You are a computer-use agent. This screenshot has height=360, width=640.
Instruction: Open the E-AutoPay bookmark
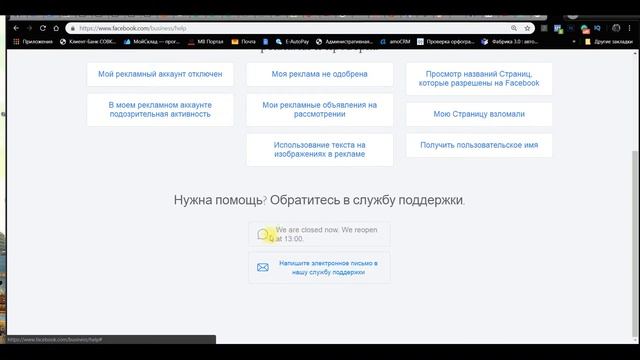tap(292, 42)
